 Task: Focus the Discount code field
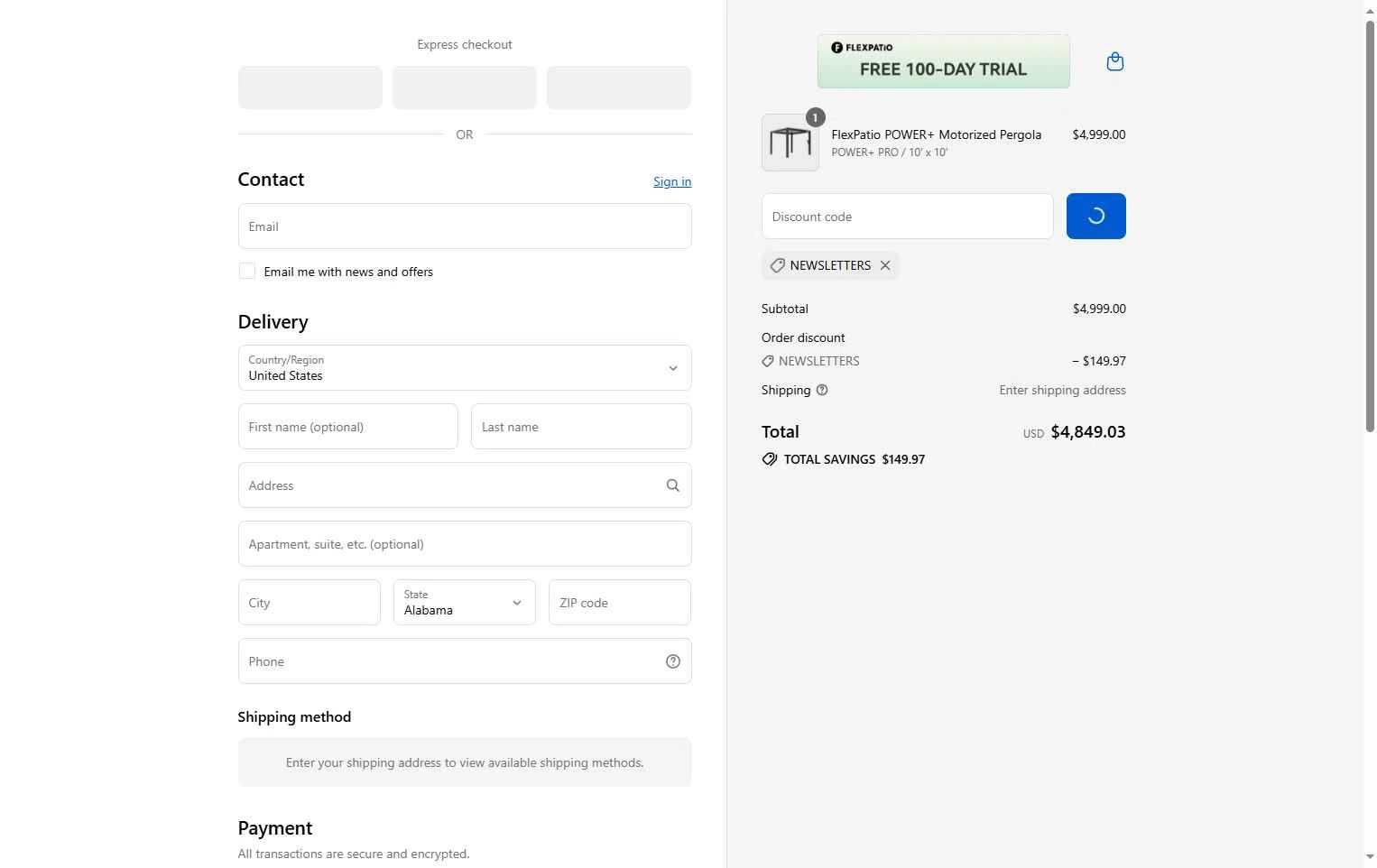coord(908,217)
